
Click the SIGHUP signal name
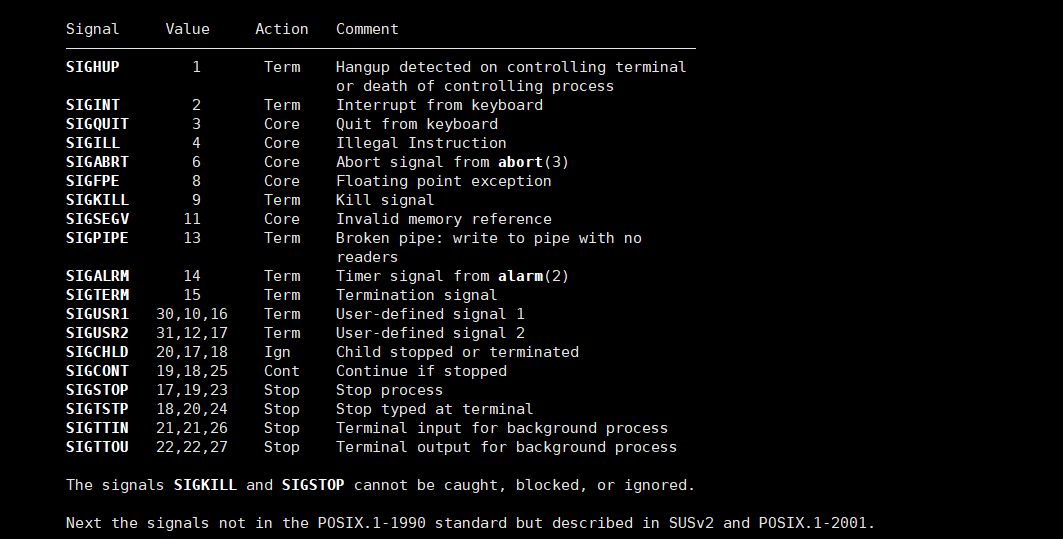tap(92, 67)
